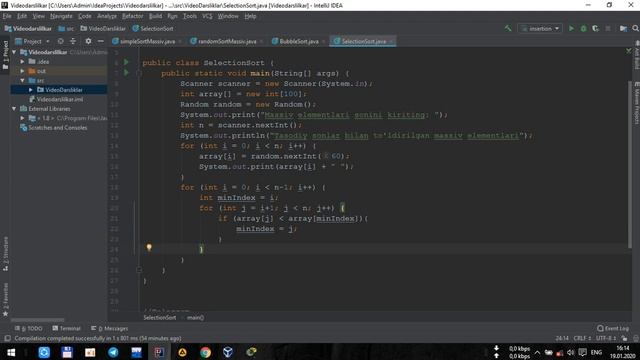The height and width of the screenshot is (360, 640).
Task: Open the Refactor menu
Action: tap(133, 16)
